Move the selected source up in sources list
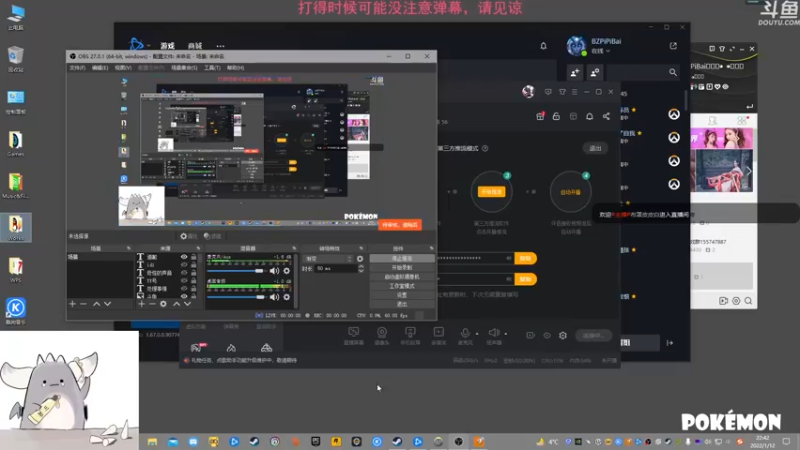The width and height of the screenshot is (800, 450). coord(177,304)
